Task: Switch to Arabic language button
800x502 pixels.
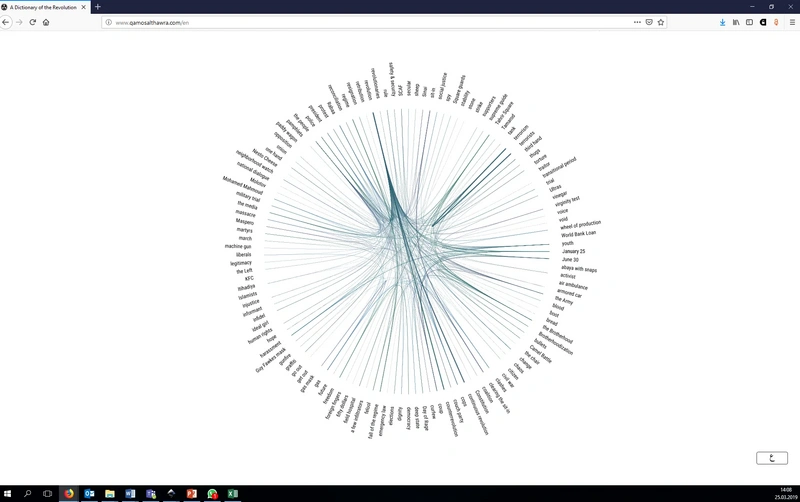Action: point(771,458)
